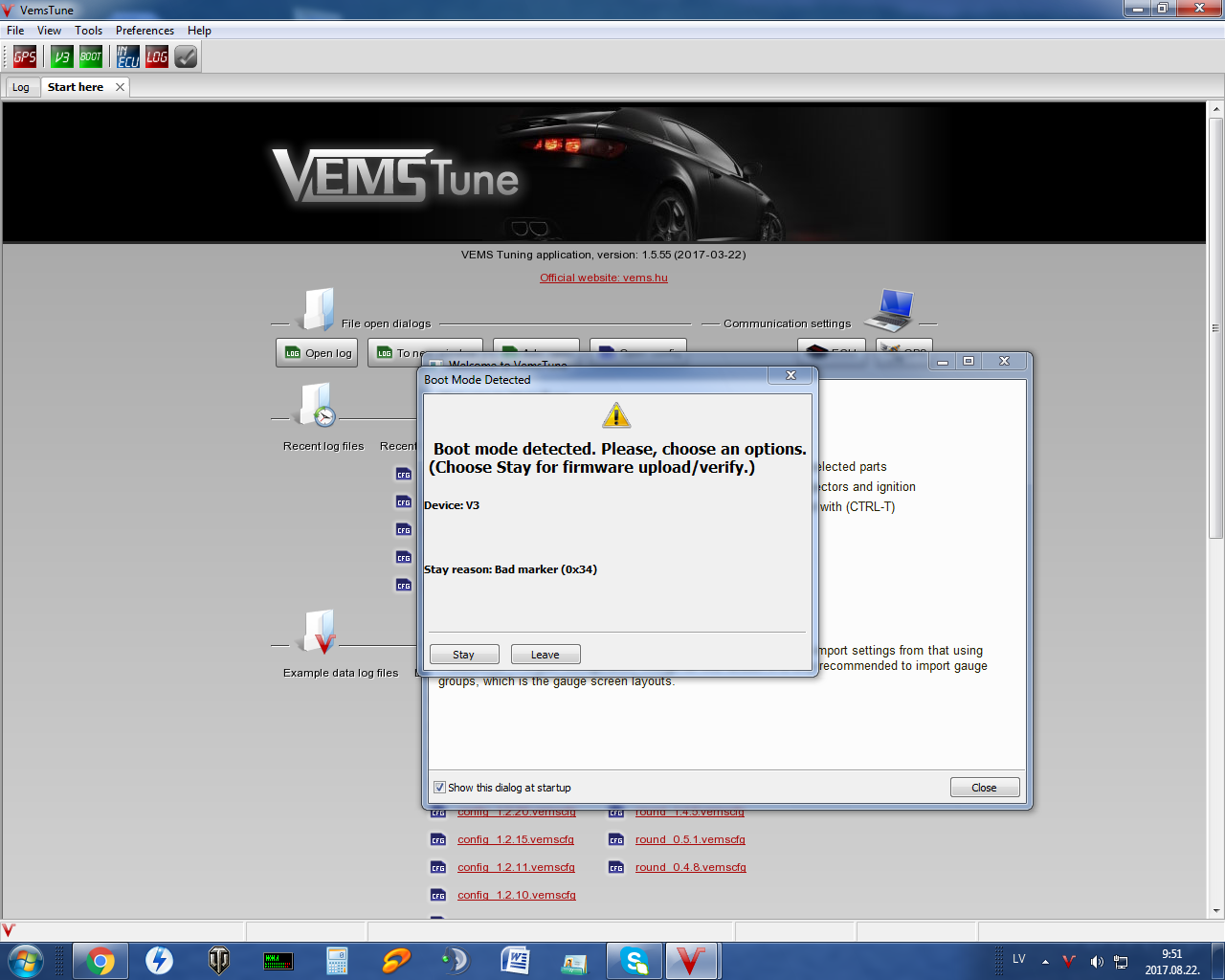Click the Recent log files clock folder icon

point(318,405)
